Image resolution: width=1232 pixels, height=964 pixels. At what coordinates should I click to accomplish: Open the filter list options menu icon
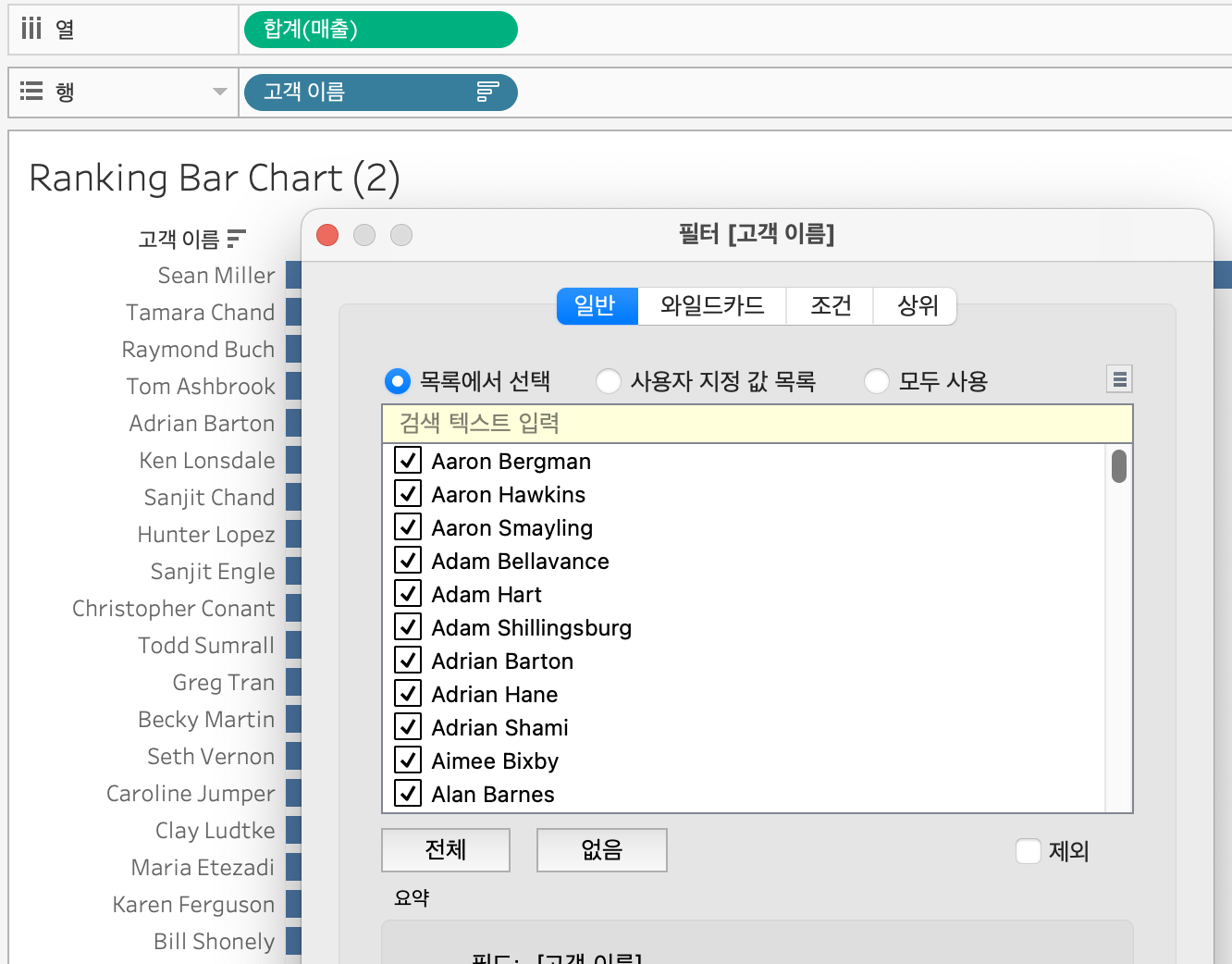pos(1119,379)
